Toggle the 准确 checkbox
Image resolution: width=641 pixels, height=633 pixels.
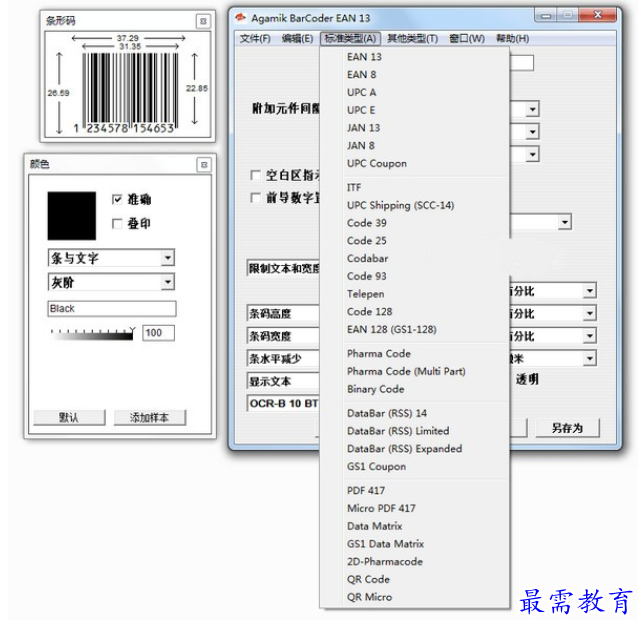[117, 199]
